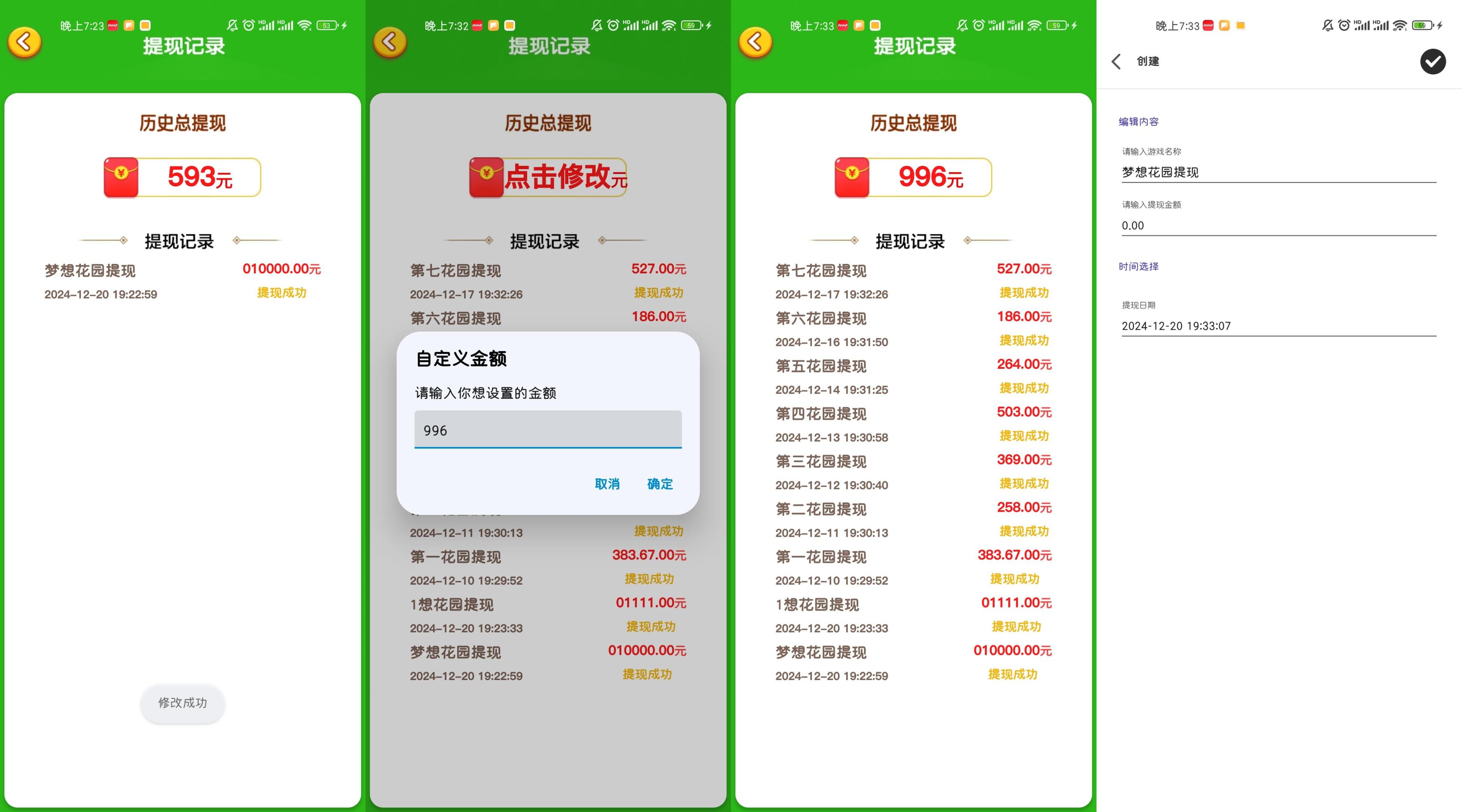Open date picker 2024-12-20 19:33:07
1462x812 pixels.
pyautogui.click(x=1278, y=326)
